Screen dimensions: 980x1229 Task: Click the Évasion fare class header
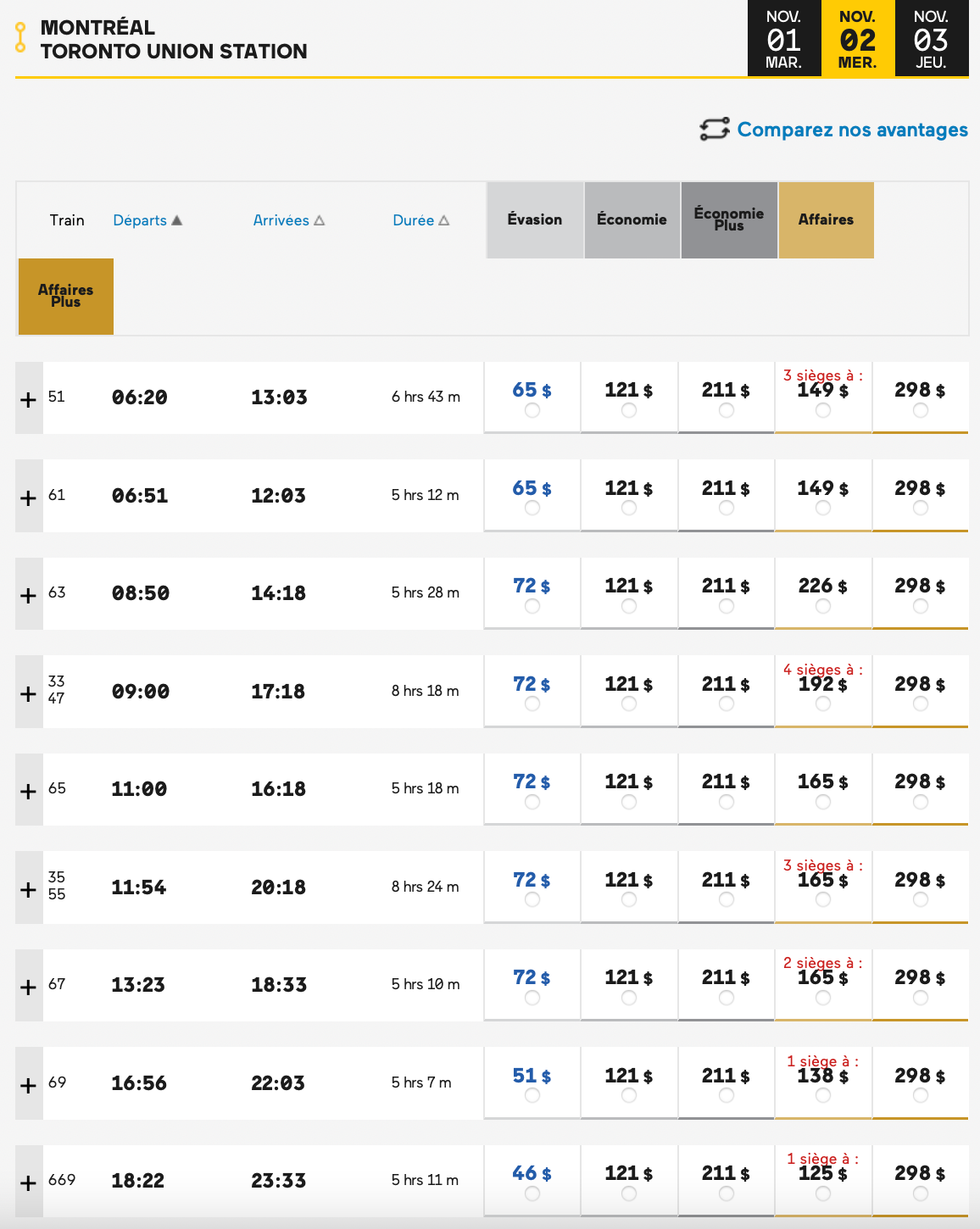point(535,220)
